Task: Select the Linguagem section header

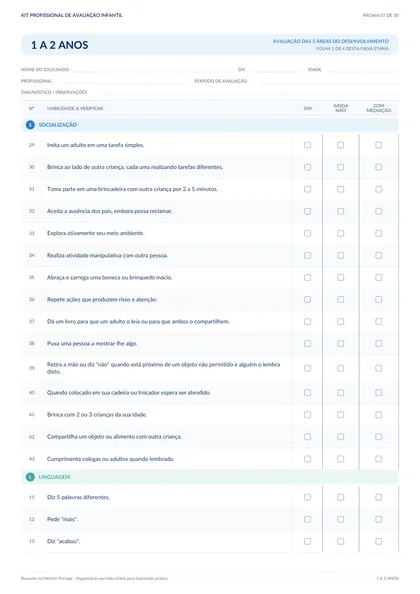Action: pos(210,477)
